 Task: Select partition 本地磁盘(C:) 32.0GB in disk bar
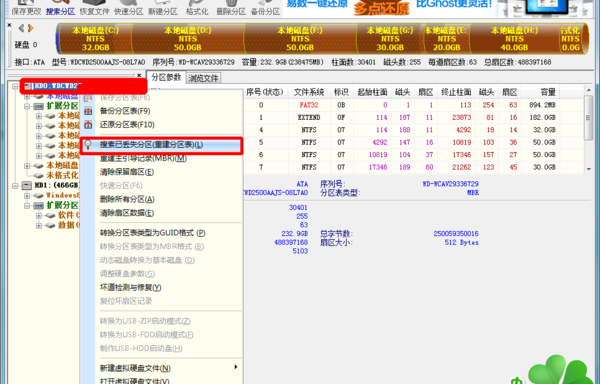(95, 39)
